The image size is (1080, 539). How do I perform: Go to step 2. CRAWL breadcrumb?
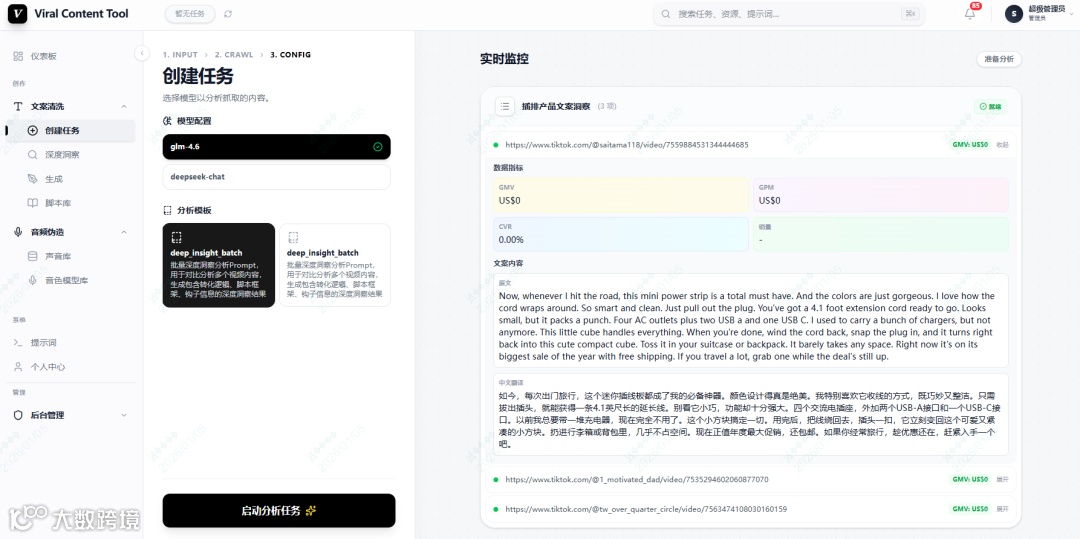pos(234,54)
